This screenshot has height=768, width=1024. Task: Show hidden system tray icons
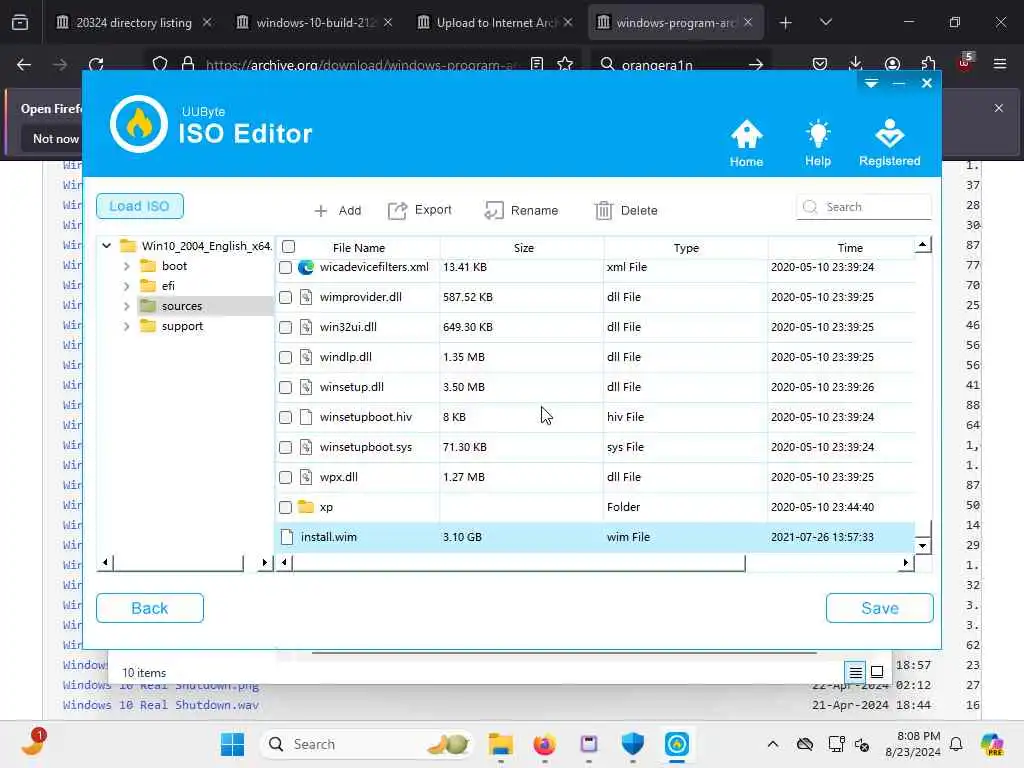click(773, 744)
